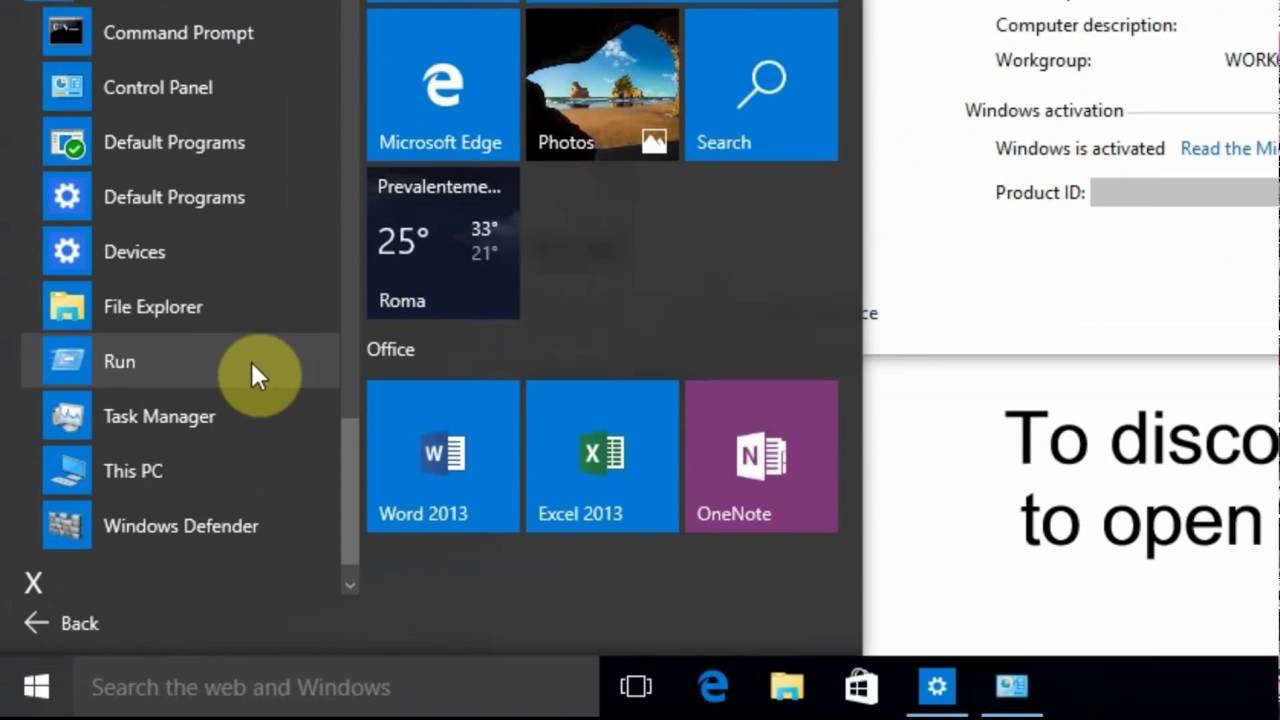This screenshot has height=720, width=1280.
Task: Open Command Prompt from the app list
Action: pyautogui.click(x=180, y=32)
